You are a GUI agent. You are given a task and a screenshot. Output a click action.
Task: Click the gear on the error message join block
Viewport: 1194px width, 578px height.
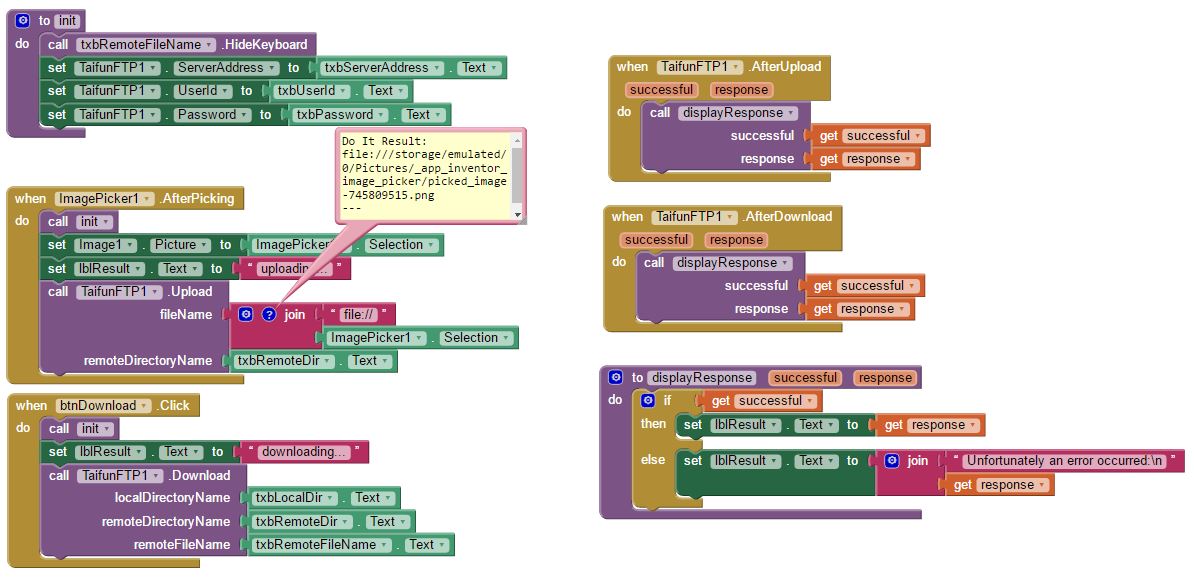892,461
